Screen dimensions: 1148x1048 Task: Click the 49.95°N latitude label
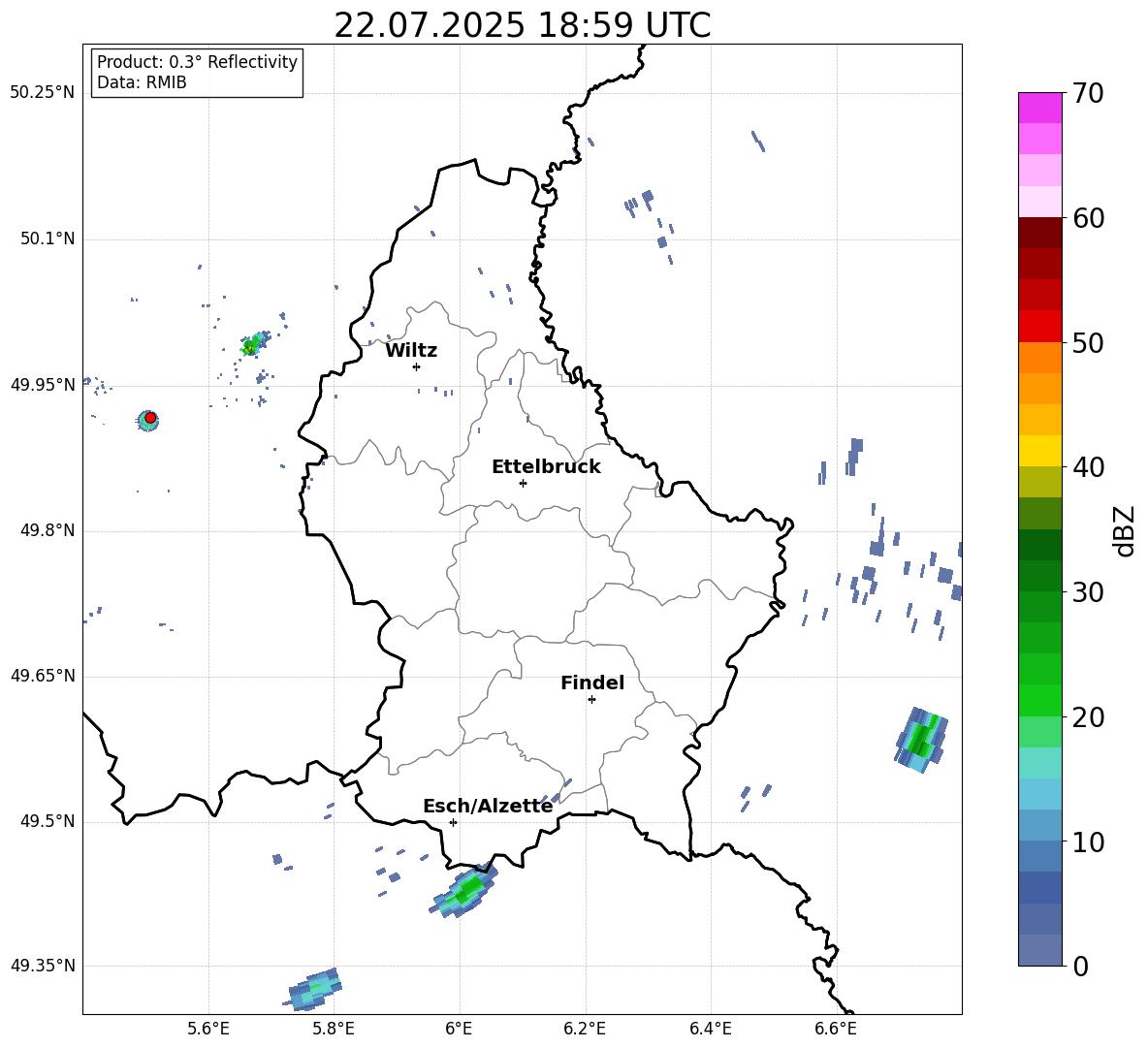pyautogui.click(x=43, y=385)
